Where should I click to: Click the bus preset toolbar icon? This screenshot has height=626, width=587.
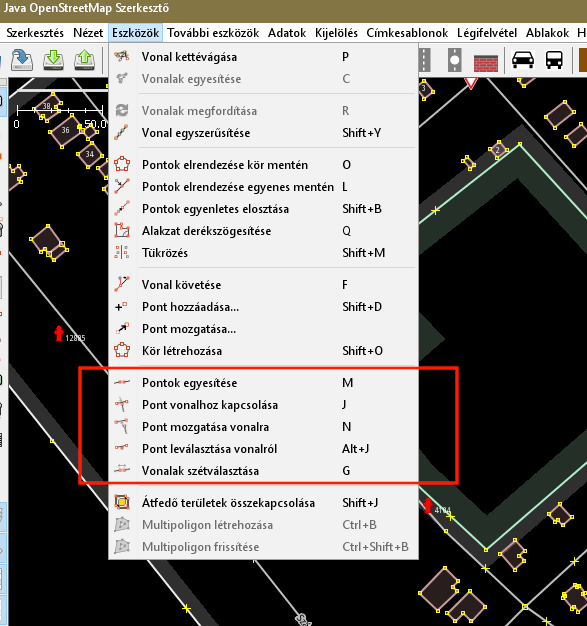point(554,60)
